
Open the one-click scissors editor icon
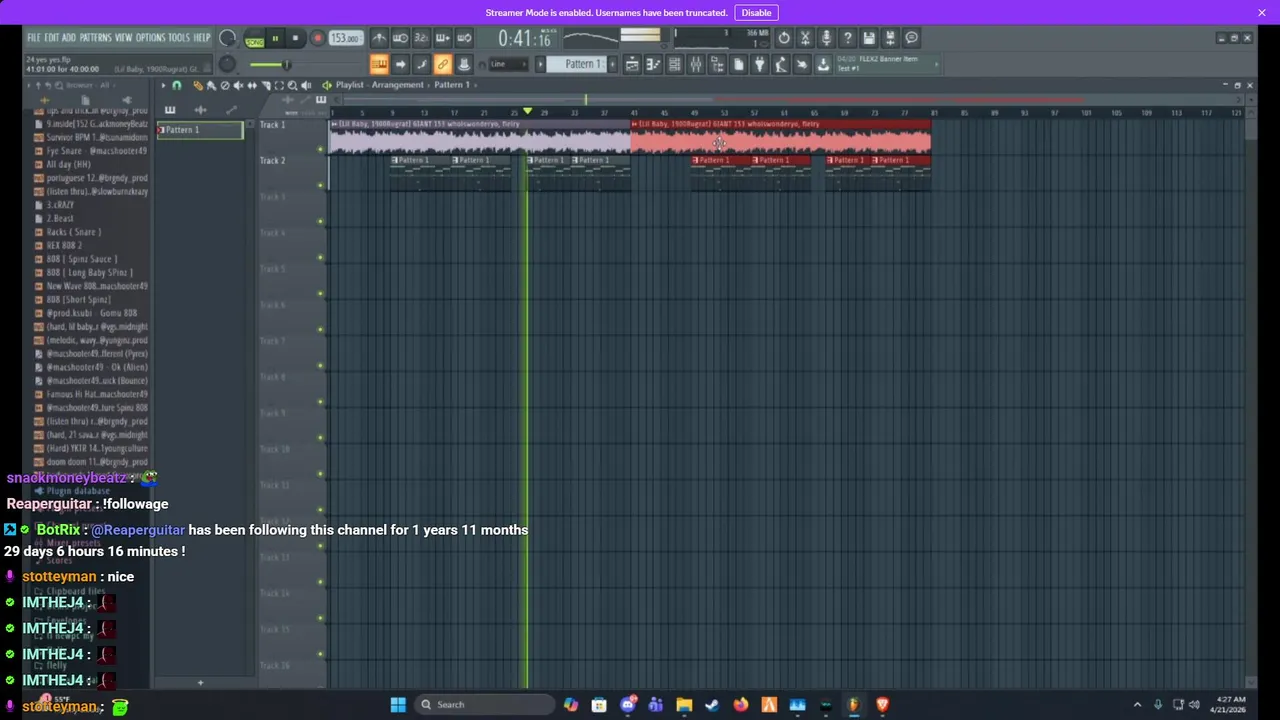tap(806, 38)
